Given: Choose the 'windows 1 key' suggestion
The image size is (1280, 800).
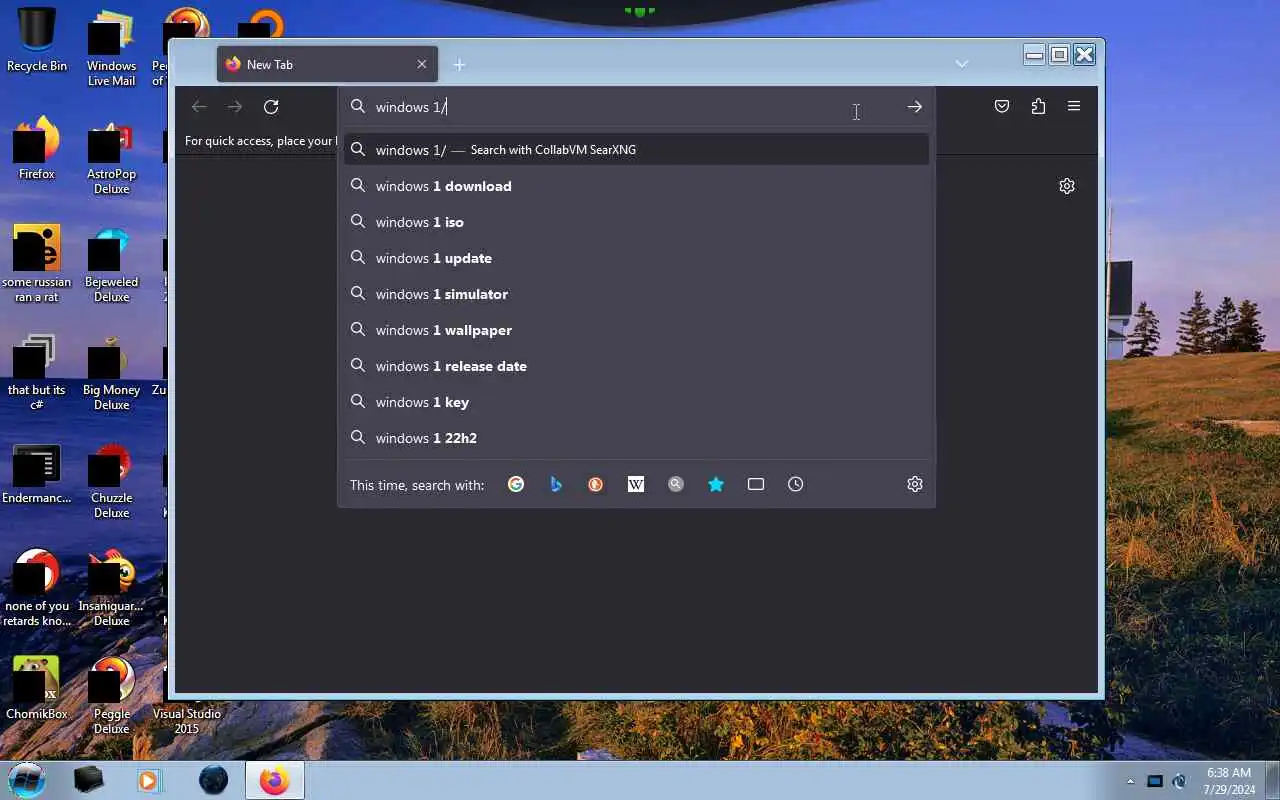Looking at the screenshot, I should point(636,402).
